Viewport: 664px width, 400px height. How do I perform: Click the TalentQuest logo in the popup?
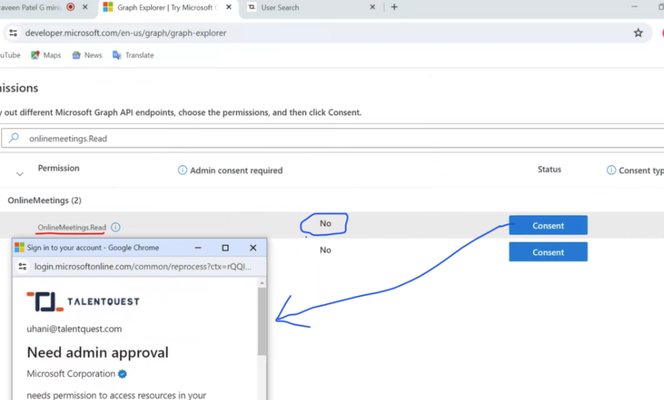click(x=83, y=301)
